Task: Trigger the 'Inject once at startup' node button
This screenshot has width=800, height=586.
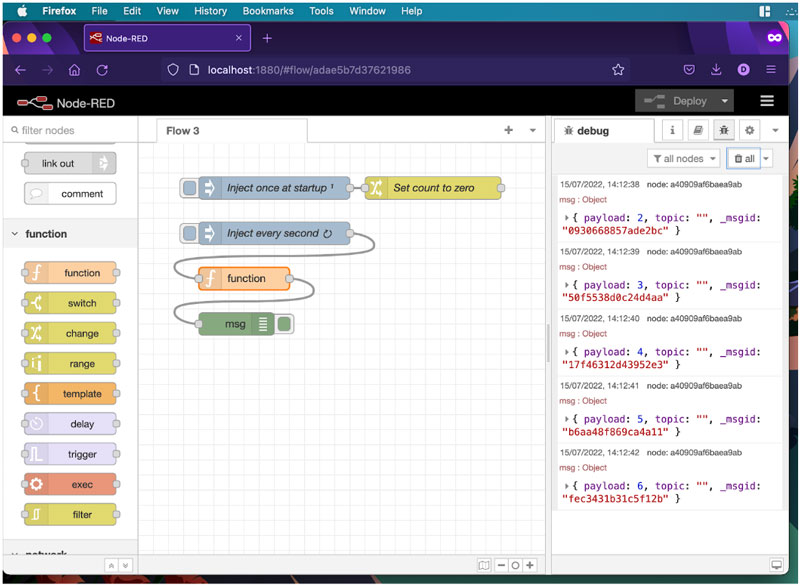Action: pos(189,188)
